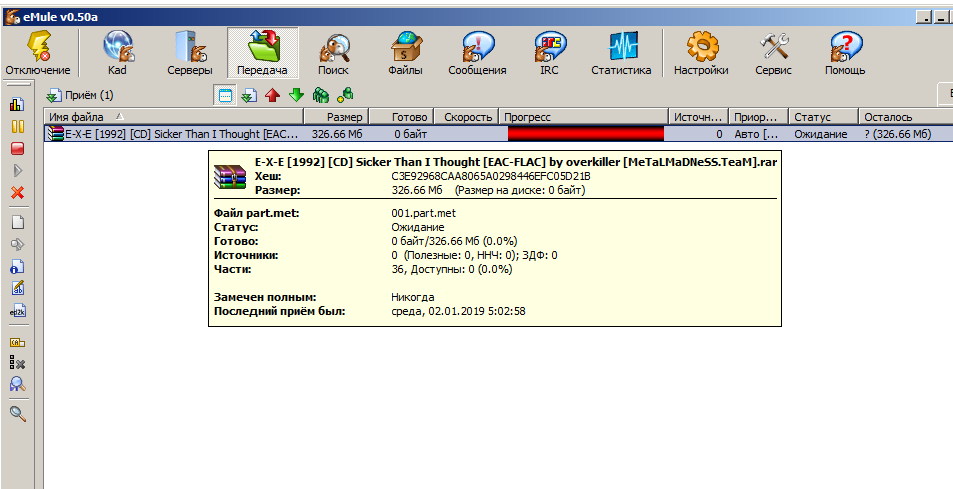Screen dimensions: 953x489
Task: Click the clear completed downloads icon
Action: tap(18, 363)
